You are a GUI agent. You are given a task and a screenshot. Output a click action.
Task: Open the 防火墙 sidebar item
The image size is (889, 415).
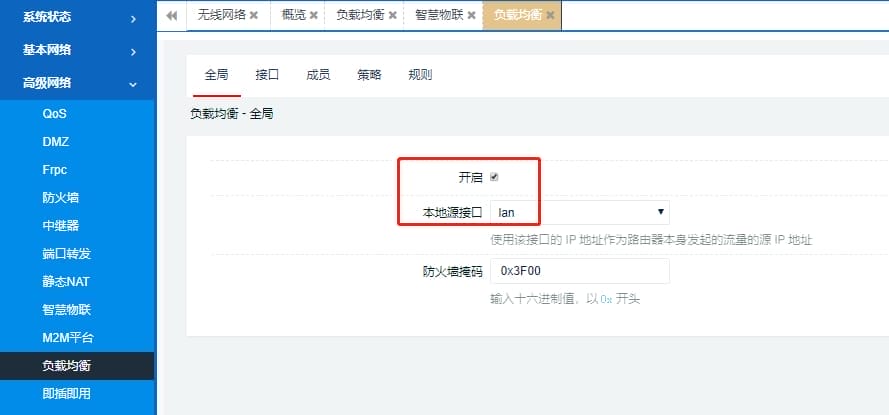coord(60,198)
